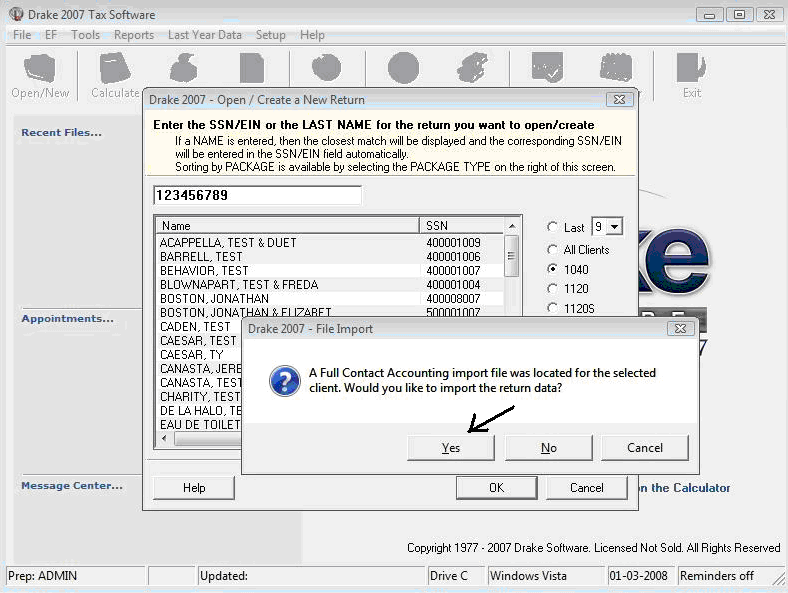Open the Reports menu
Screen dimensions: 788x593
coord(134,35)
